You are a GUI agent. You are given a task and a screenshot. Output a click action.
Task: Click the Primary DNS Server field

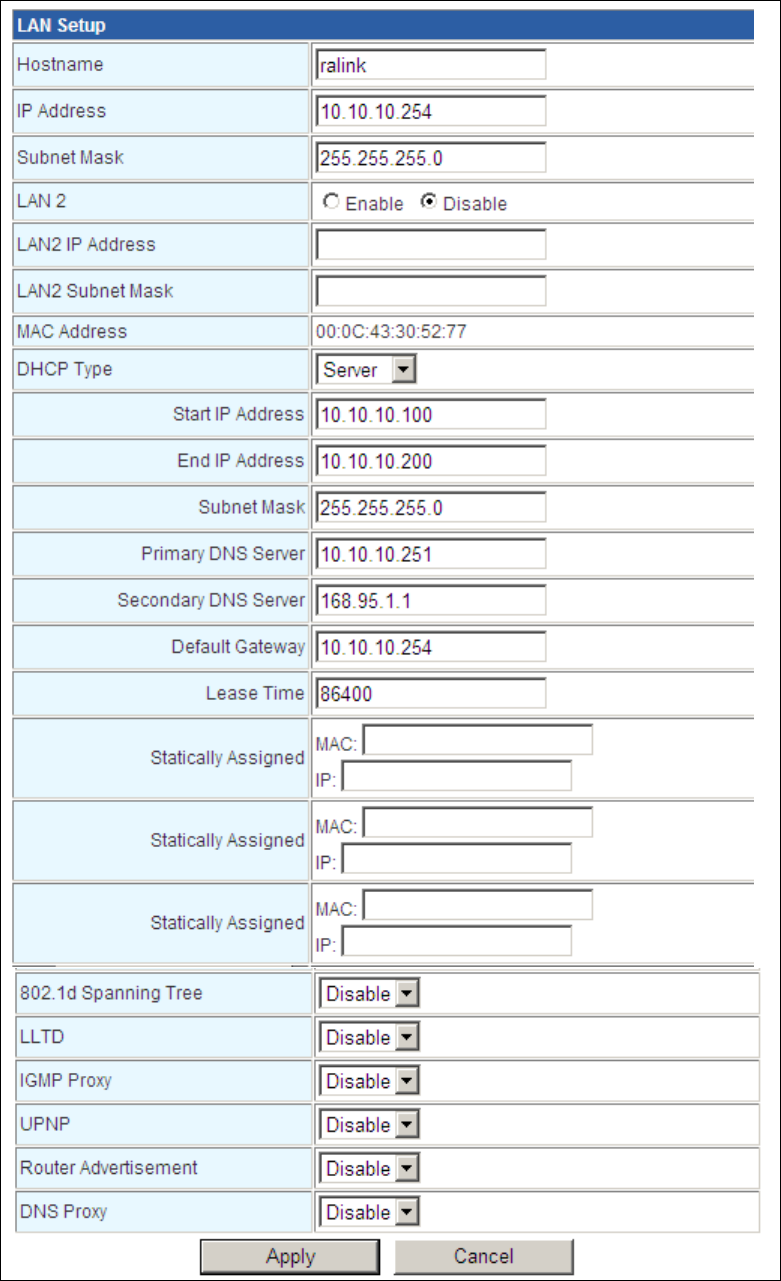click(x=431, y=554)
